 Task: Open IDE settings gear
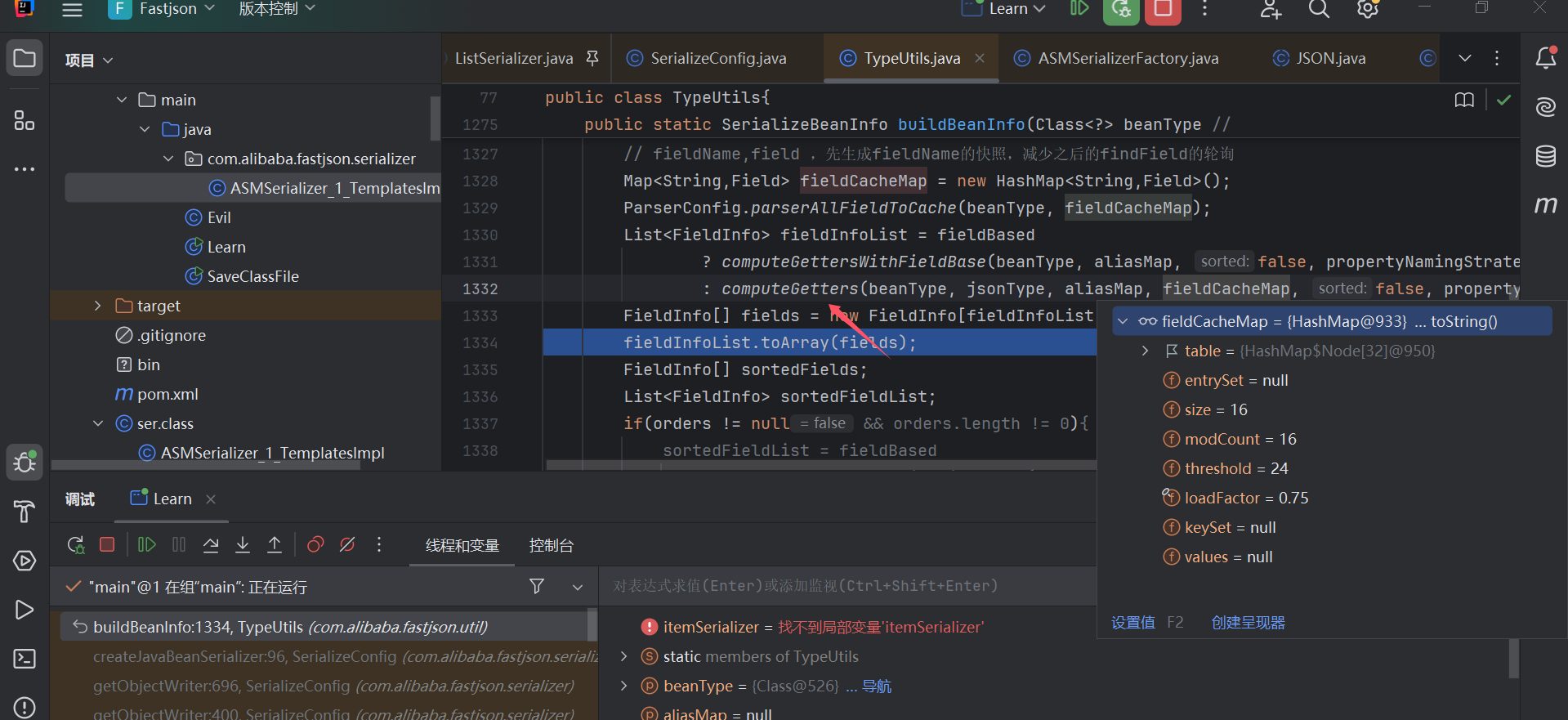point(1368,10)
